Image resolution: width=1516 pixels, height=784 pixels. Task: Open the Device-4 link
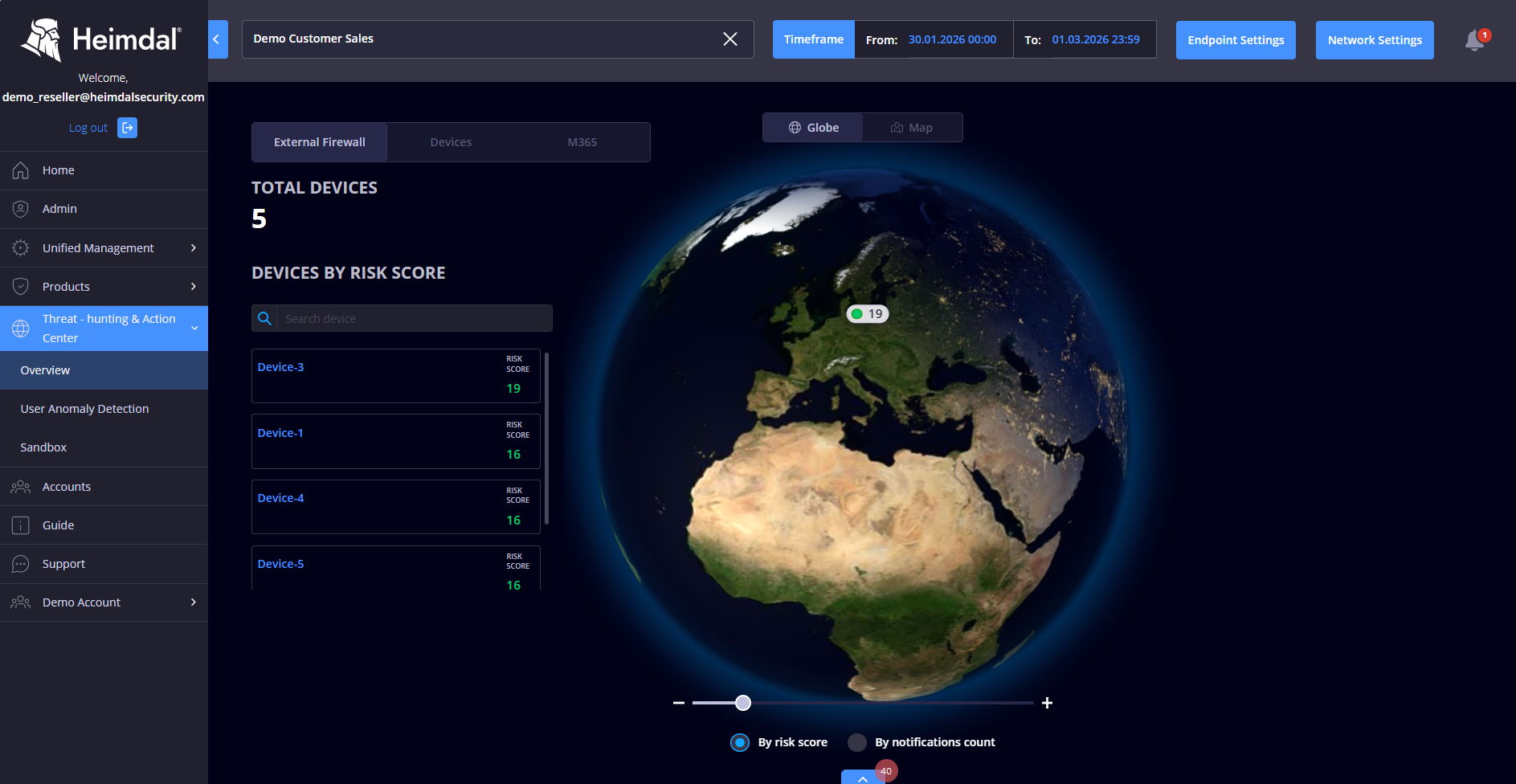click(x=280, y=498)
